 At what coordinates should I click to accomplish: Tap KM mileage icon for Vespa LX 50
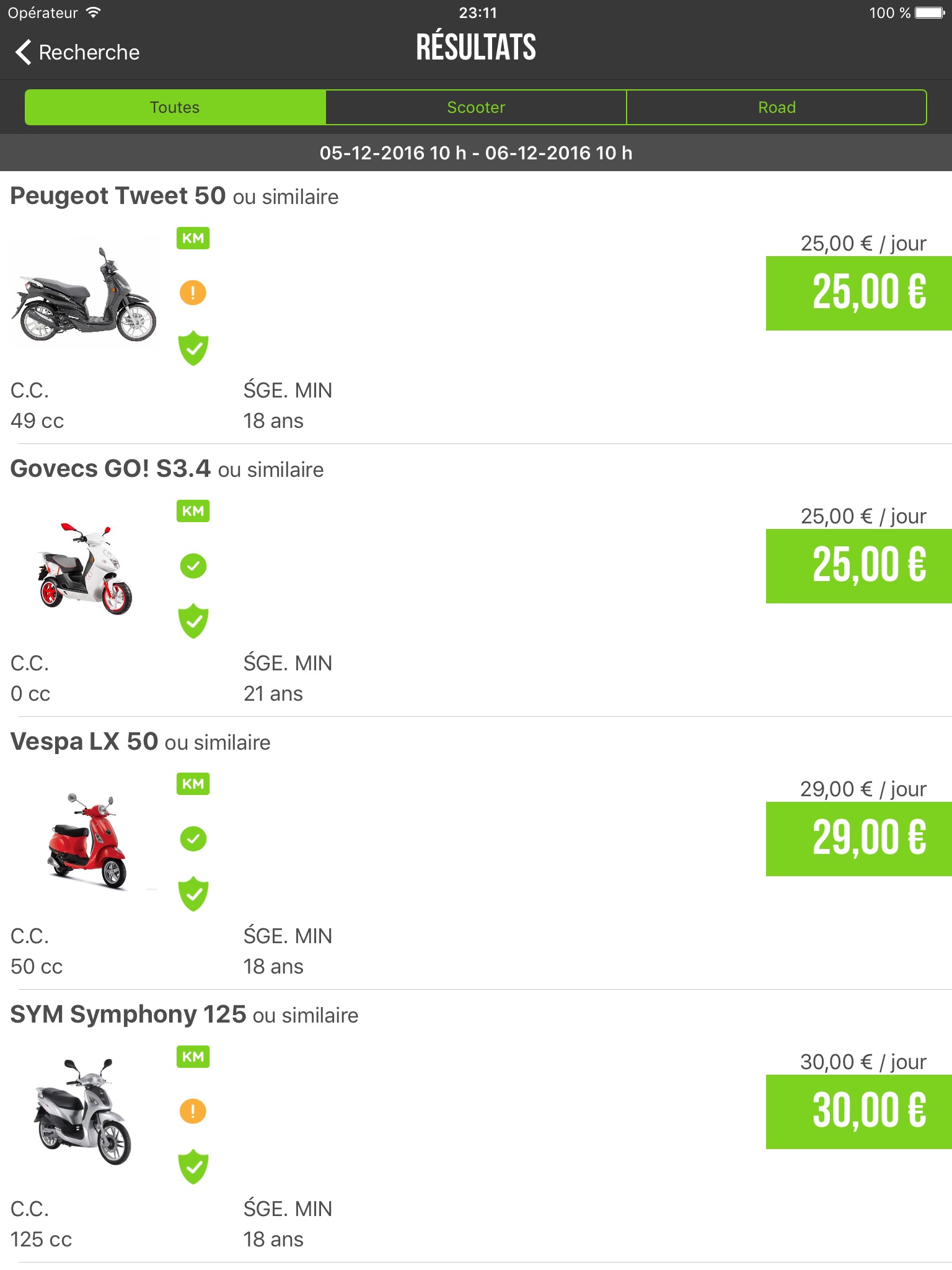point(193,784)
